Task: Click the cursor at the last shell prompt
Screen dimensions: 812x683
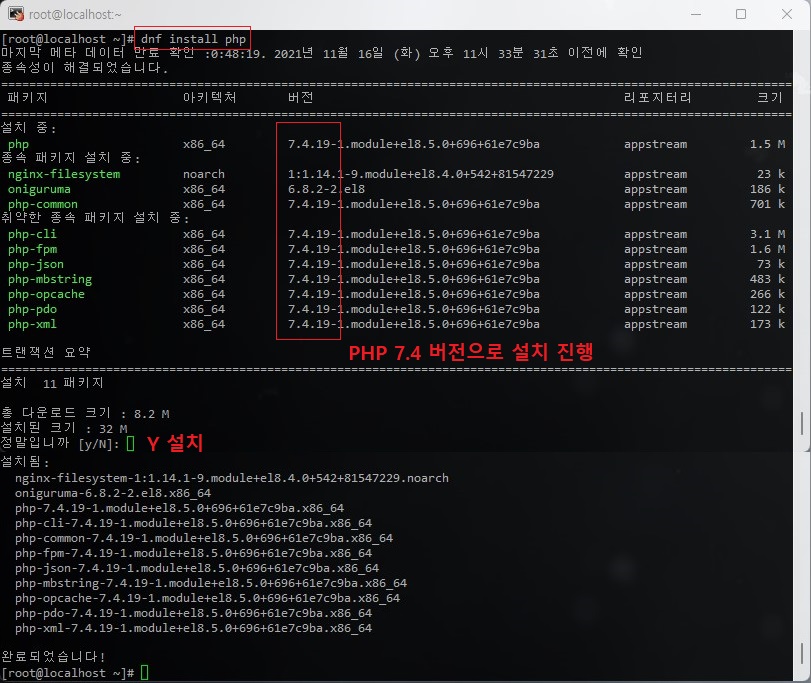Action: pyautogui.click(x=144, y=673)
